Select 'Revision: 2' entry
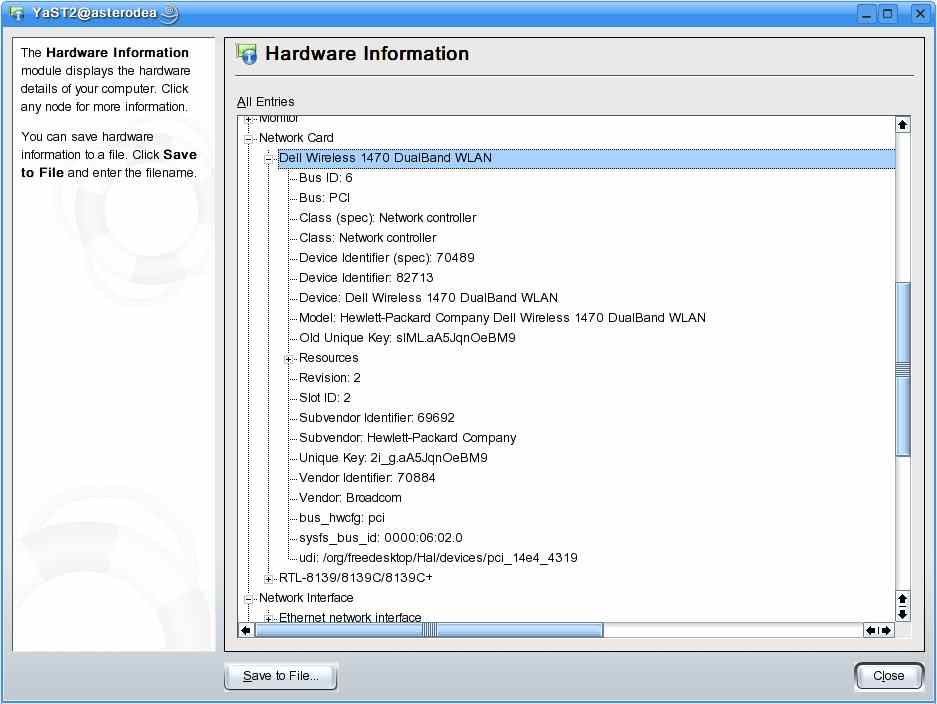Viewport: 937px width, 704px height. point(330,378)
